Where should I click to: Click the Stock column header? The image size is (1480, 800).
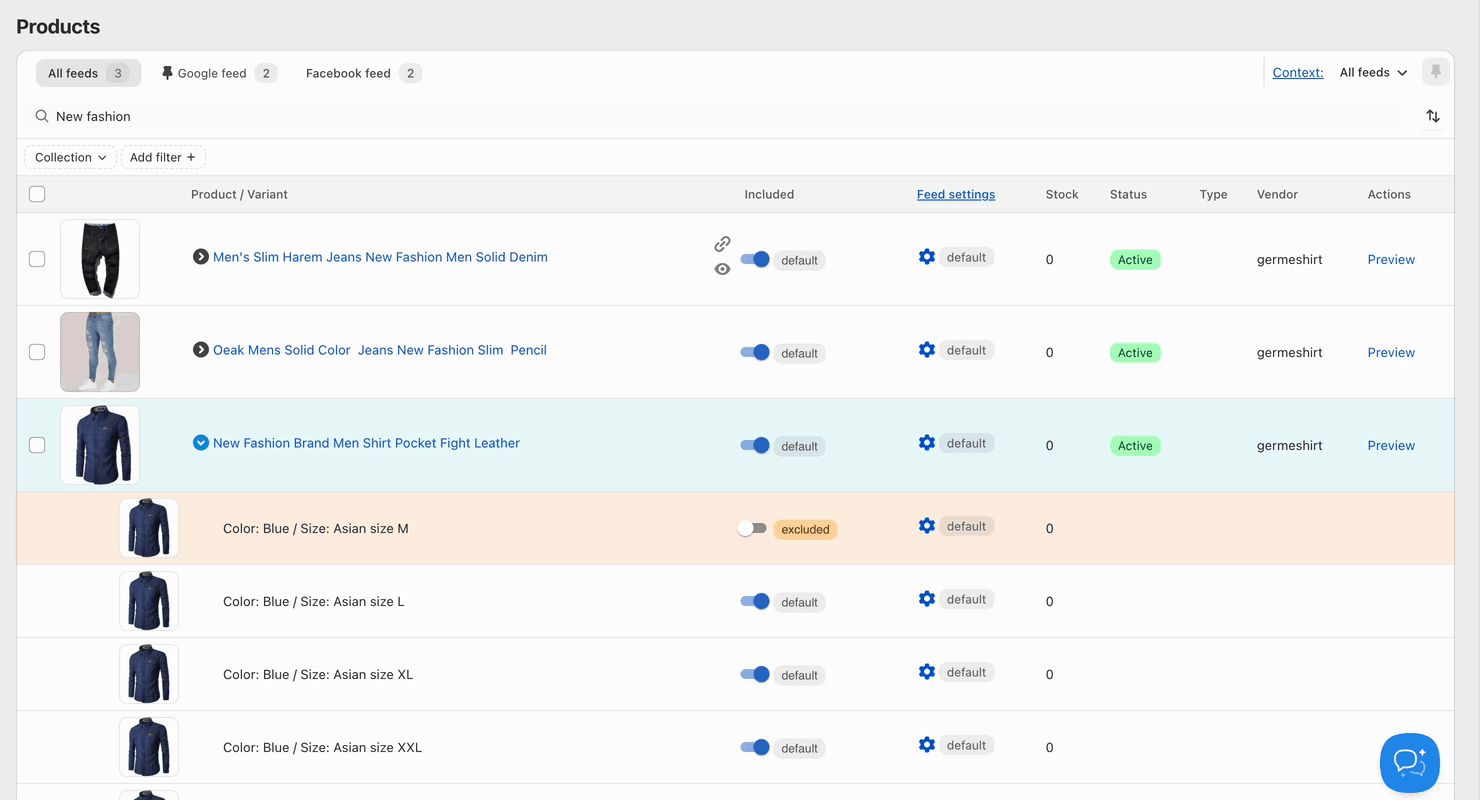pyautogui.click(x=1062, y=194)
